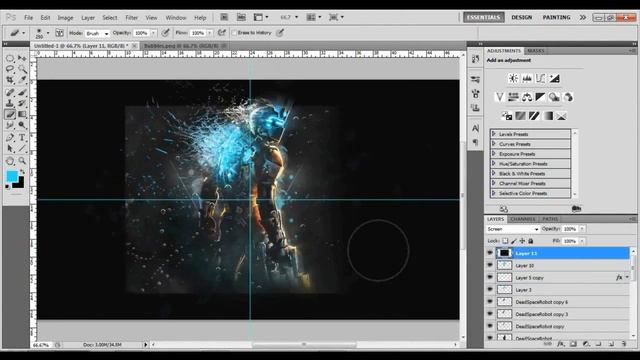Select the Elliptical Marquee tool

(10, 58)
